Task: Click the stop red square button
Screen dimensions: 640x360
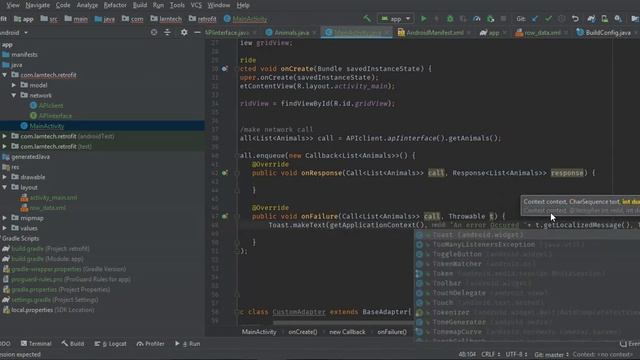Action: (x=503, y=19)
